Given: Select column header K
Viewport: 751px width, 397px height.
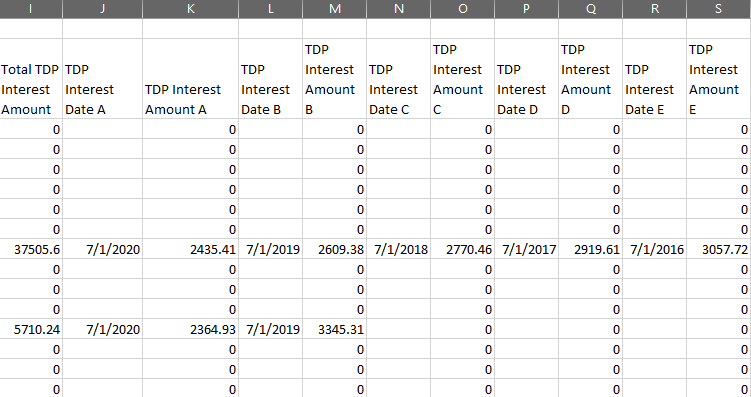Looking at the screenshot, I should pos(191,9).
